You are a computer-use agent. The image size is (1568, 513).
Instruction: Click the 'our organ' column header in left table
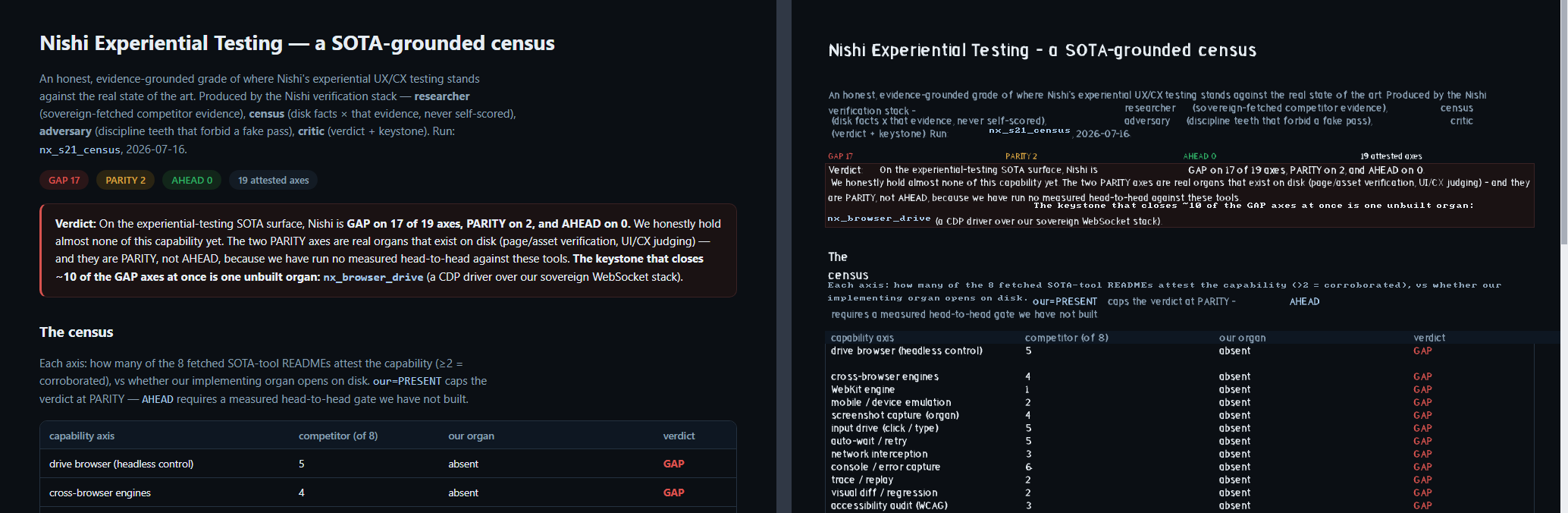[471, 436]
